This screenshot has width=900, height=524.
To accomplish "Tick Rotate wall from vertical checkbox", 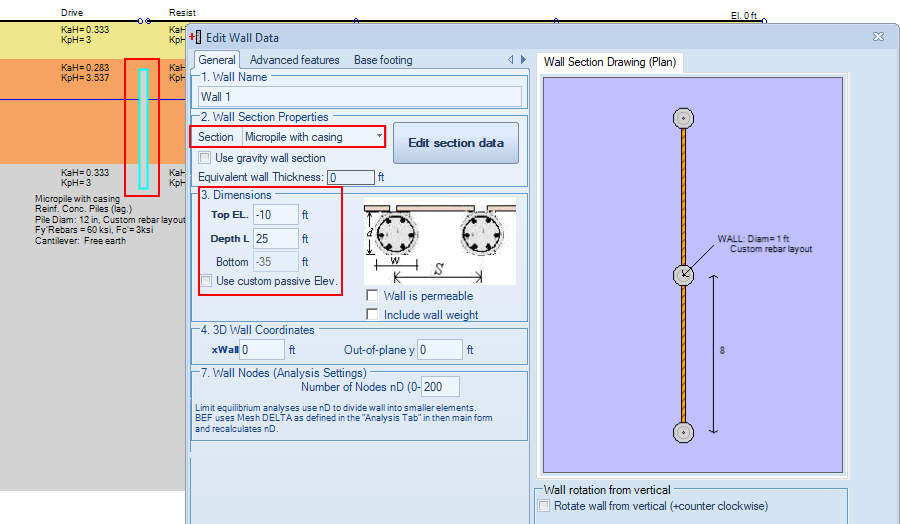I will click(x=543, y=506).
